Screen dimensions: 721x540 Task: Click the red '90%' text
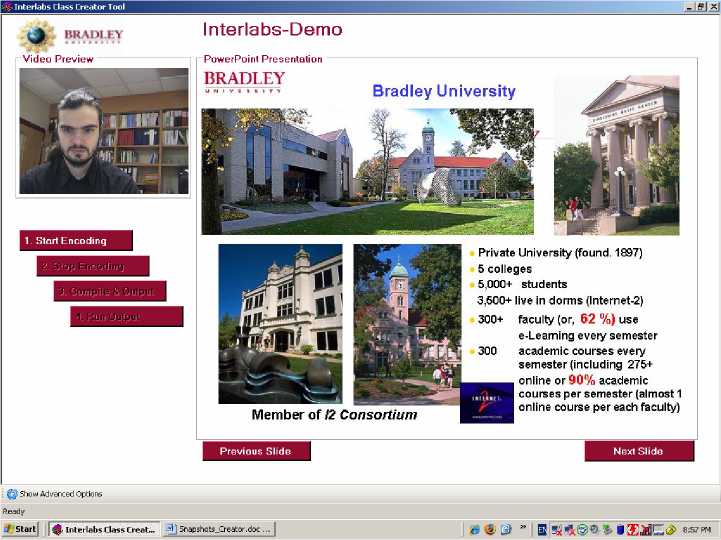click(x=582, y=380)
